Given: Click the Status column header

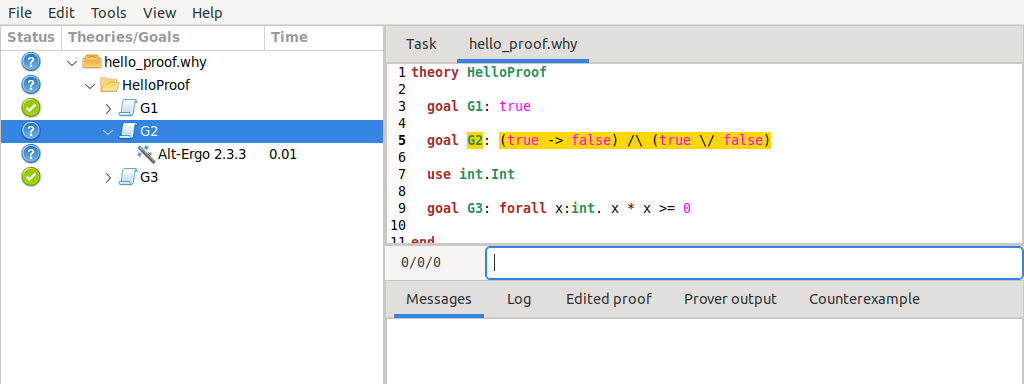Looking at the screenshot, I should (x=31, y=37).
